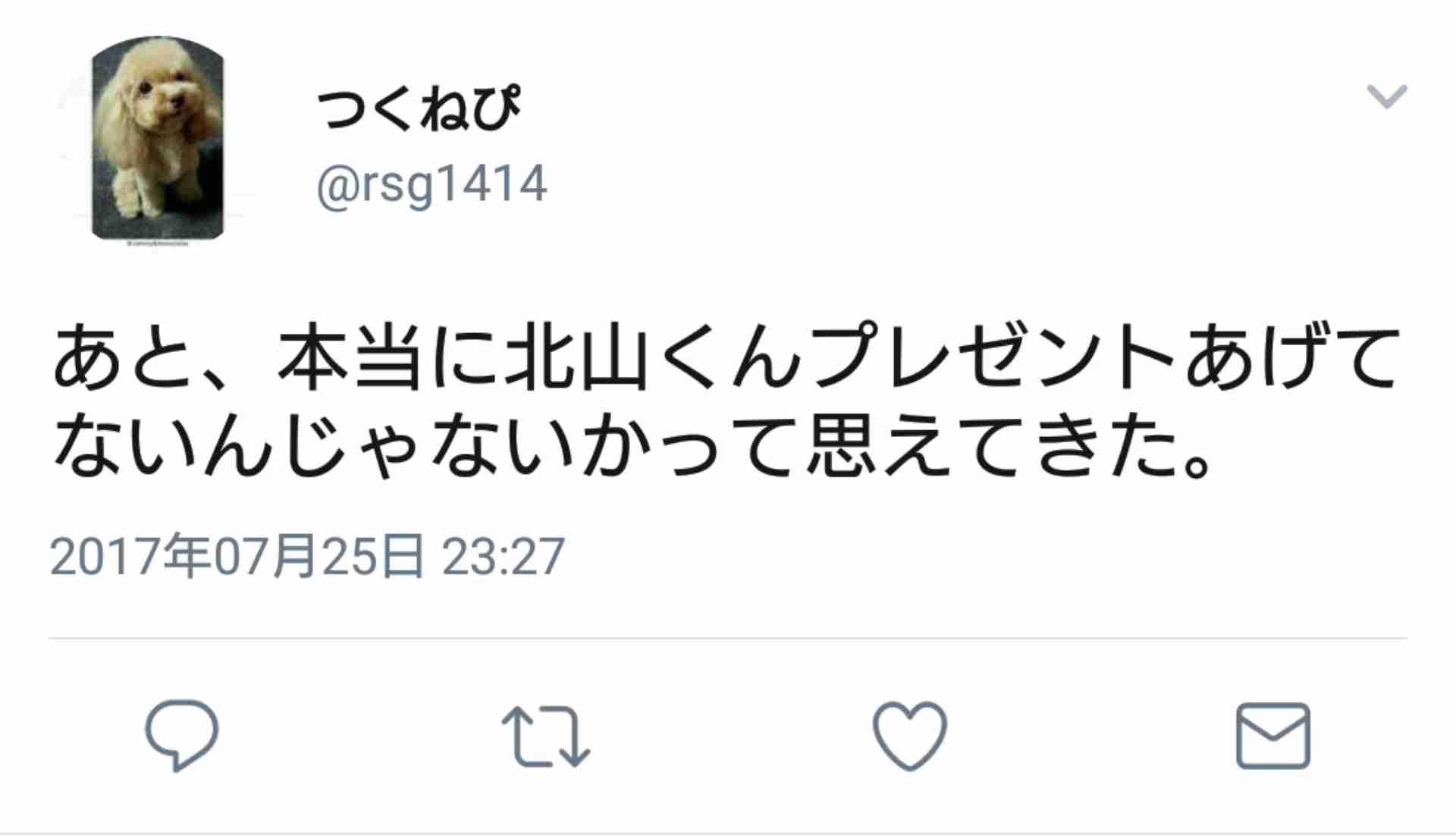
Task: Click the timestamp 2017年07月25日 23:27
Action: pos(307,557)
